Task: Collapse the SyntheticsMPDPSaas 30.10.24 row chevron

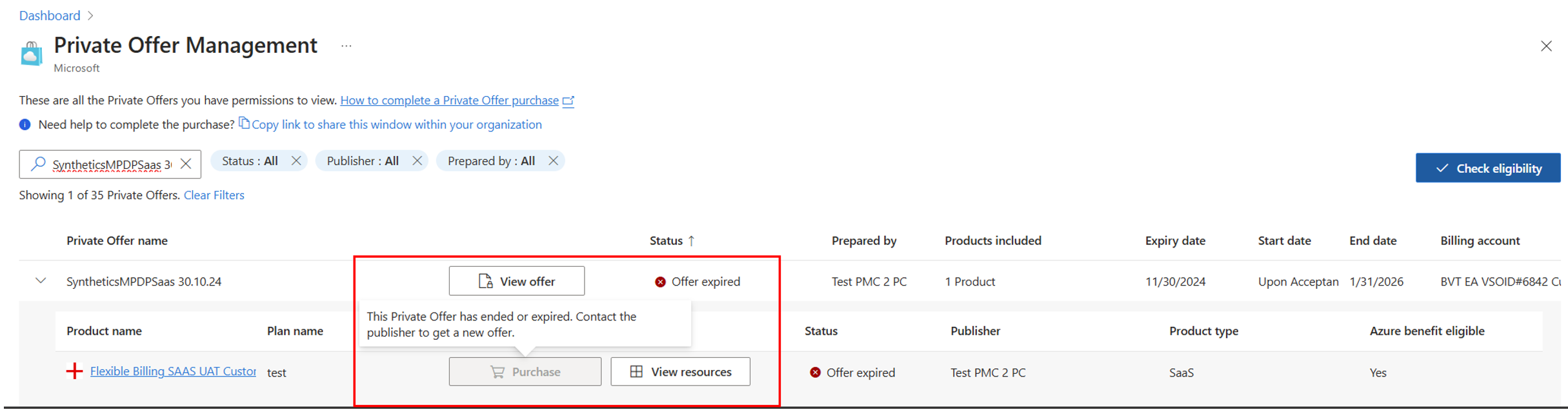Action: click(41, 281)
